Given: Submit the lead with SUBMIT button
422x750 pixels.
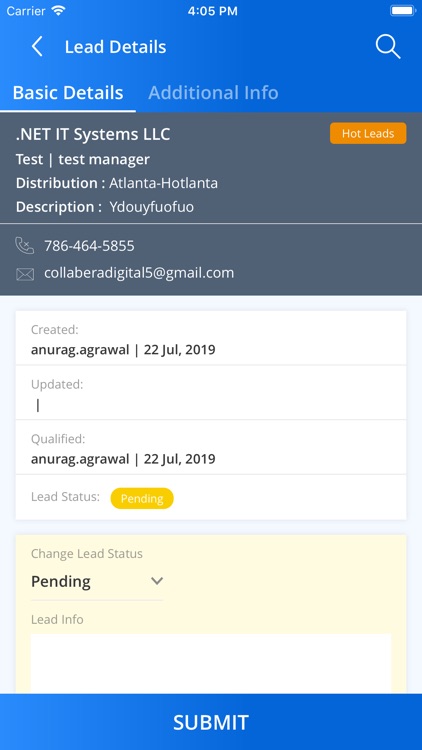Looking at the screenshot, I should tap(211, 722).
